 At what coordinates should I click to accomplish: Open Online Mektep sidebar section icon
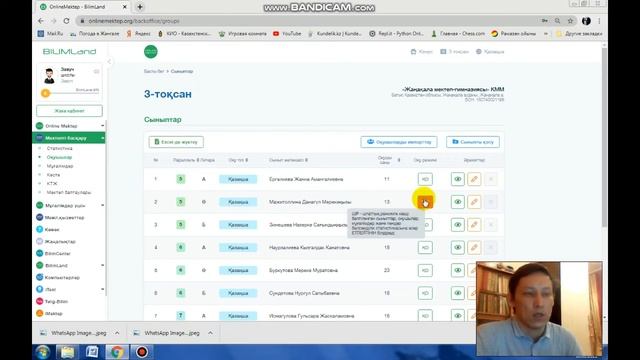[40, 126]
